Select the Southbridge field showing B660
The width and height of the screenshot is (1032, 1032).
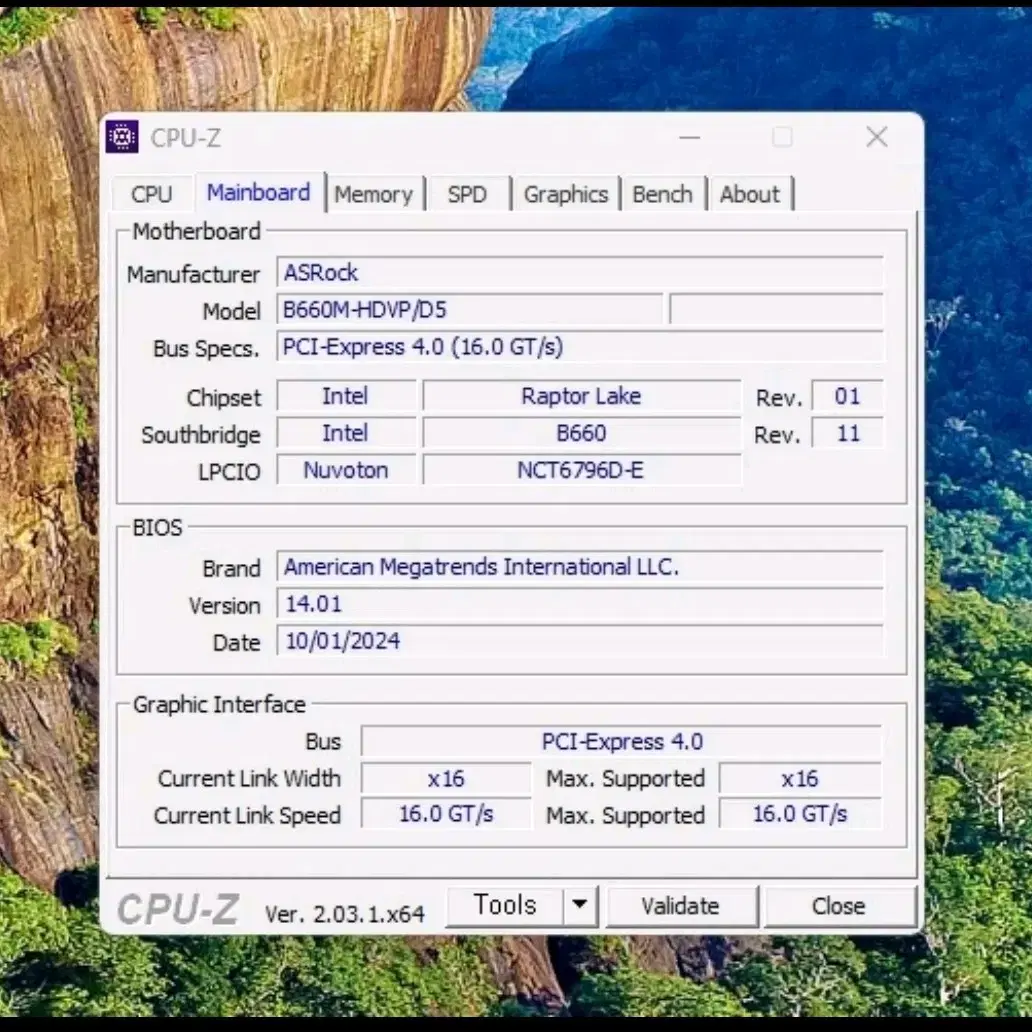point(581,433)
